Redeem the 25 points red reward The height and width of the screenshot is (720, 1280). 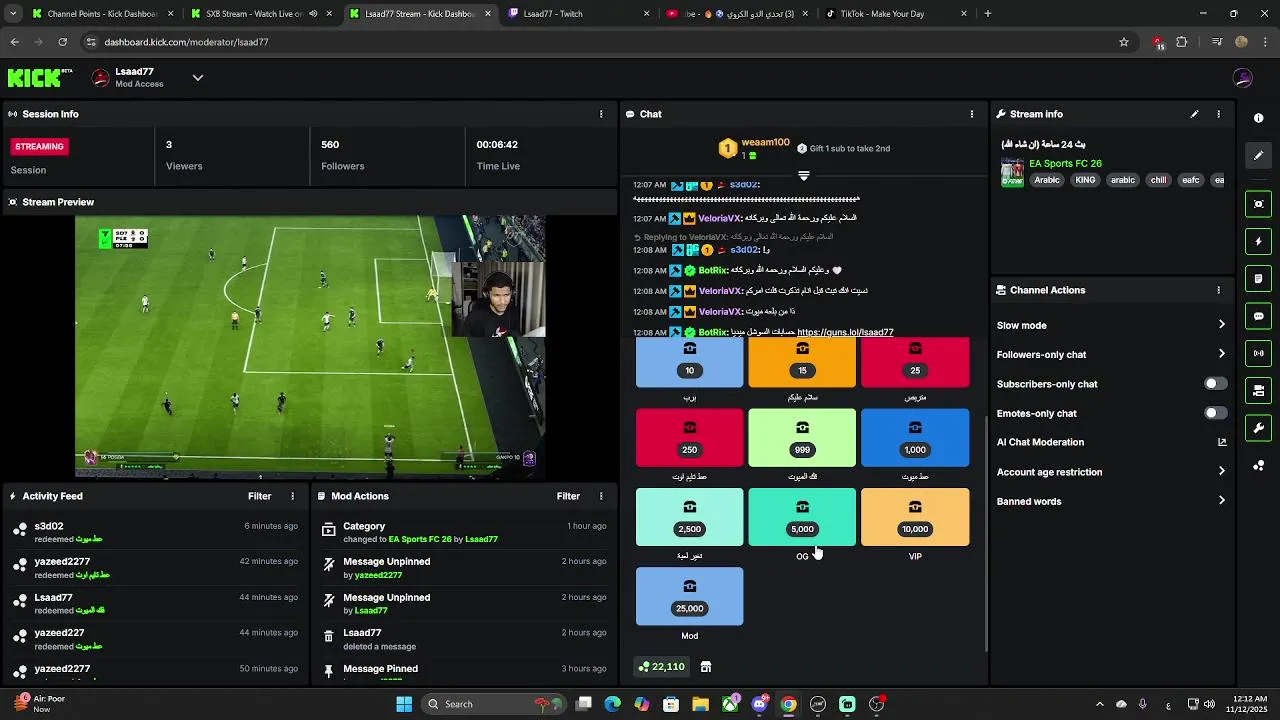pyautogui.click(x=915, y=362)
